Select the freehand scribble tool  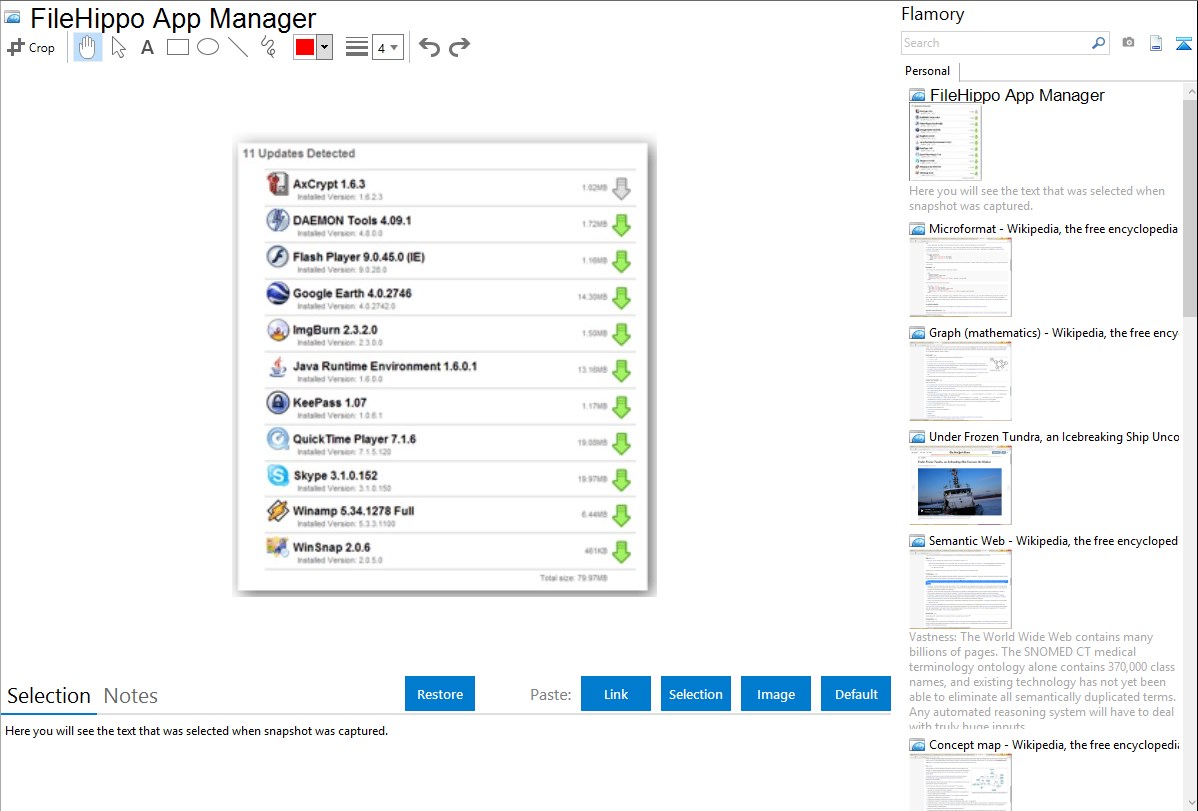[268, 47]
